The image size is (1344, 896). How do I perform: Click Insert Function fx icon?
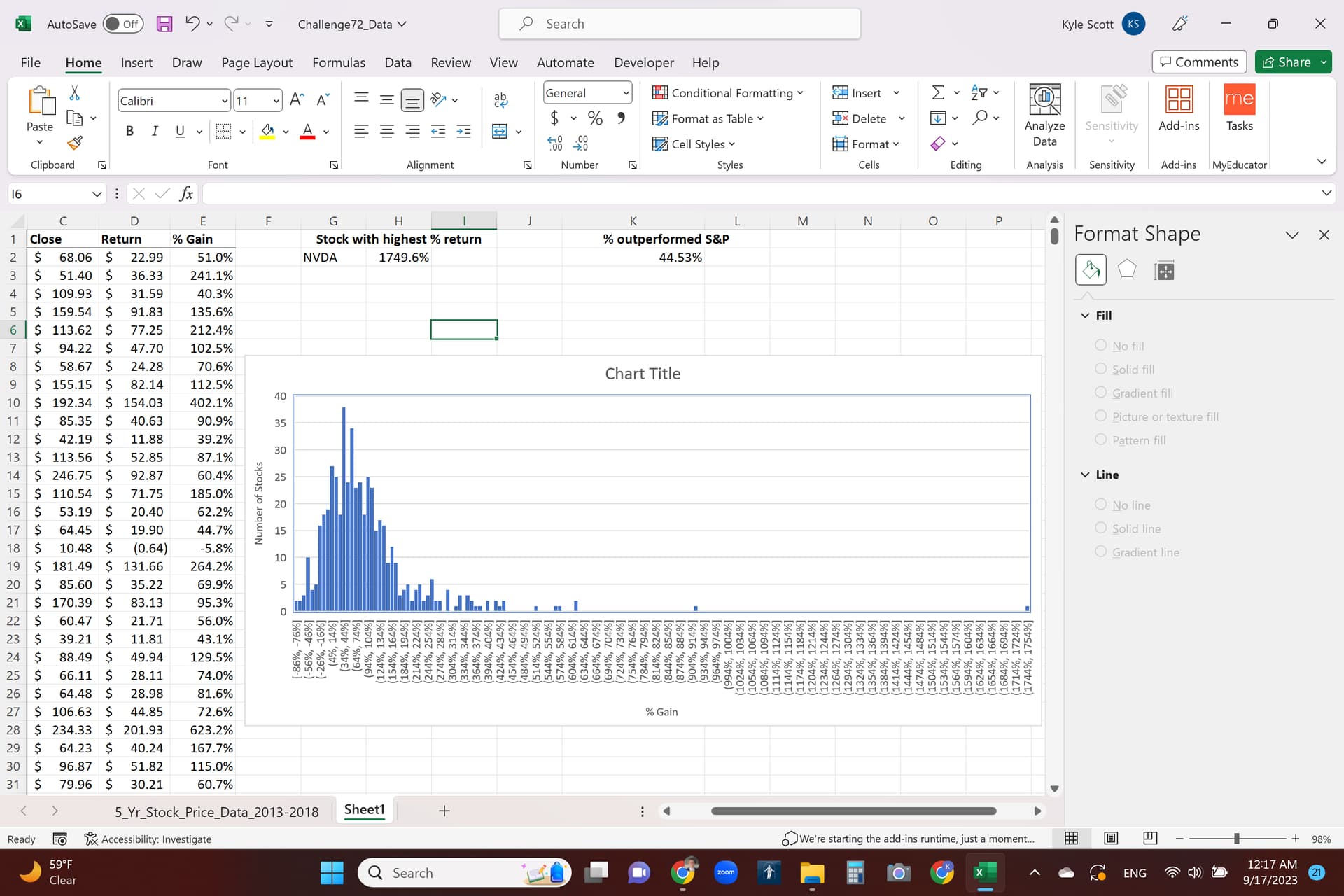186,193
